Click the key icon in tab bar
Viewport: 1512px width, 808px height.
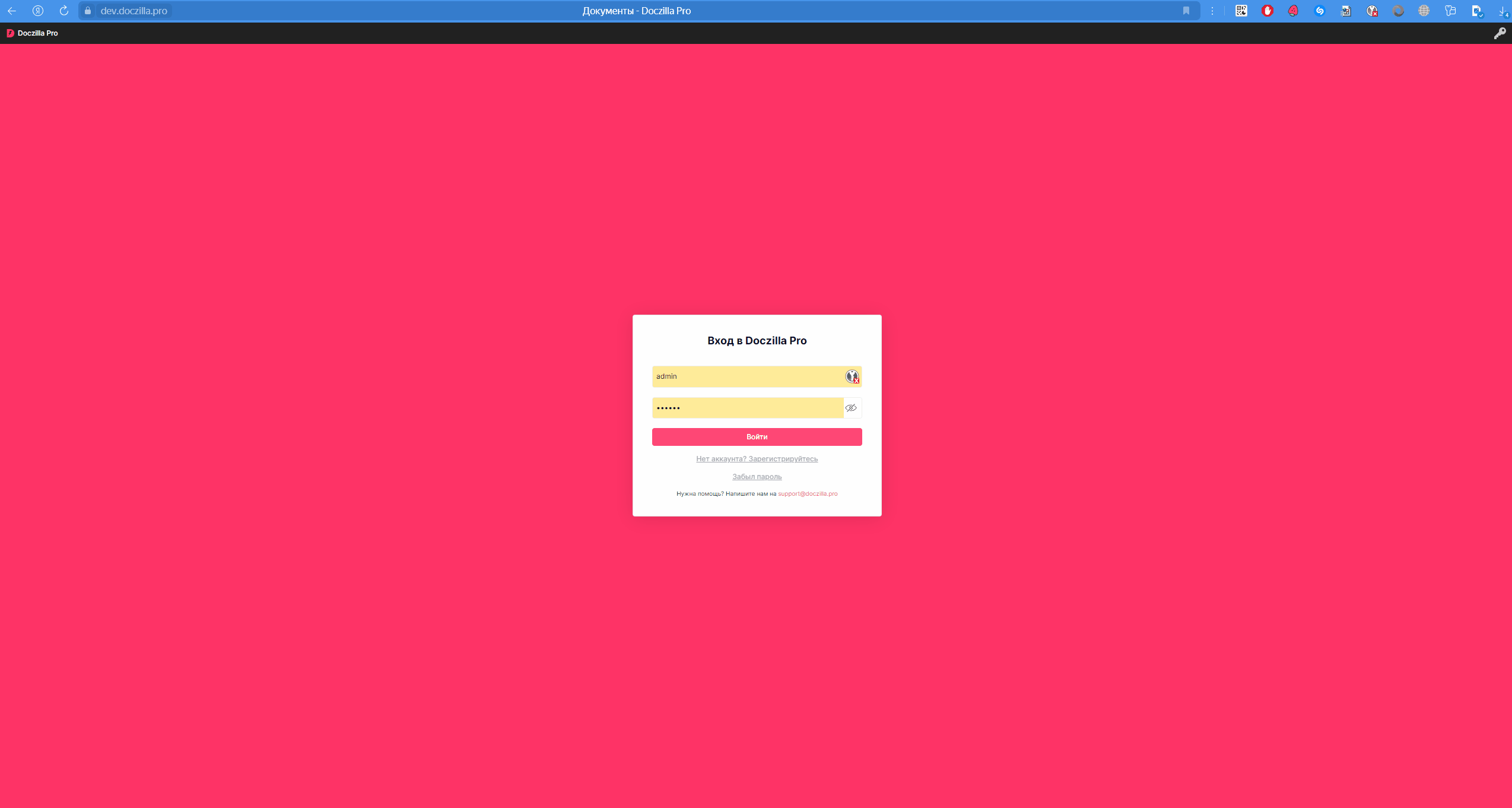click(1499, 33)
